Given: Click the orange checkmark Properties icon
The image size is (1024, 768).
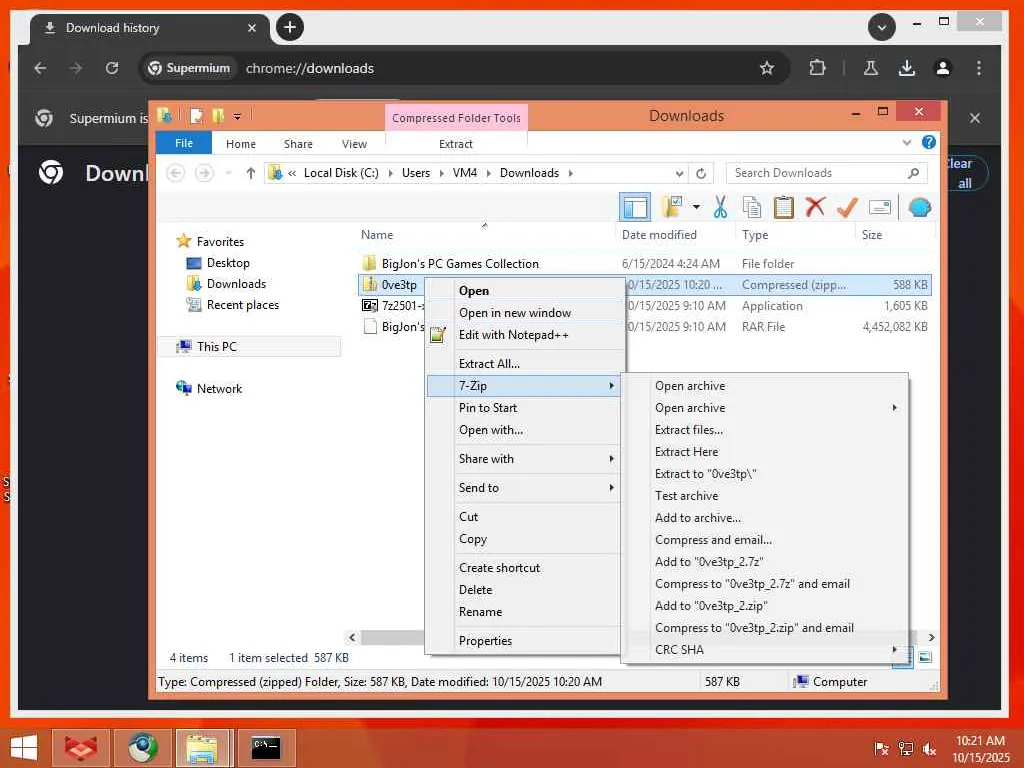Looking at the screenshot, I should (x=847, y=208).
